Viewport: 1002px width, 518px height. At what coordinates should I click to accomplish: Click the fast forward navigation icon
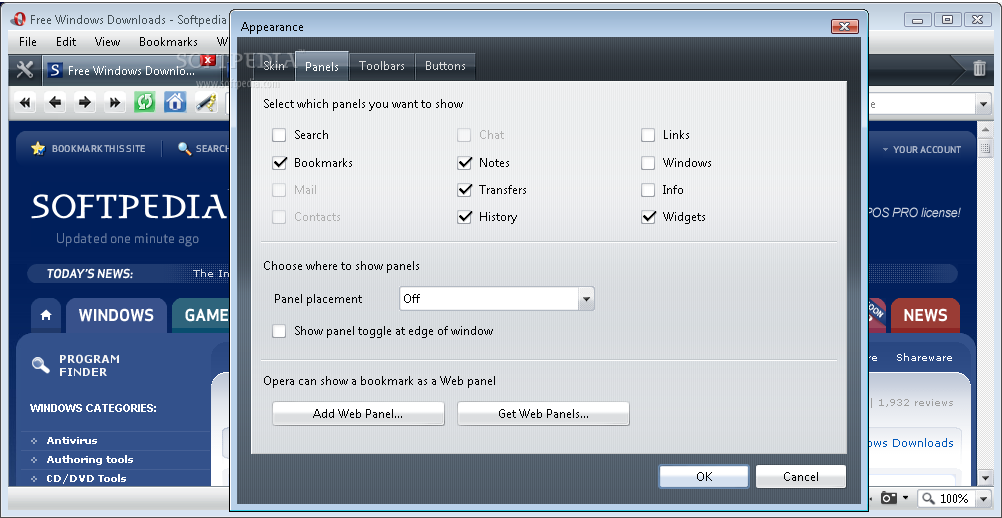[x=115, y=102]
